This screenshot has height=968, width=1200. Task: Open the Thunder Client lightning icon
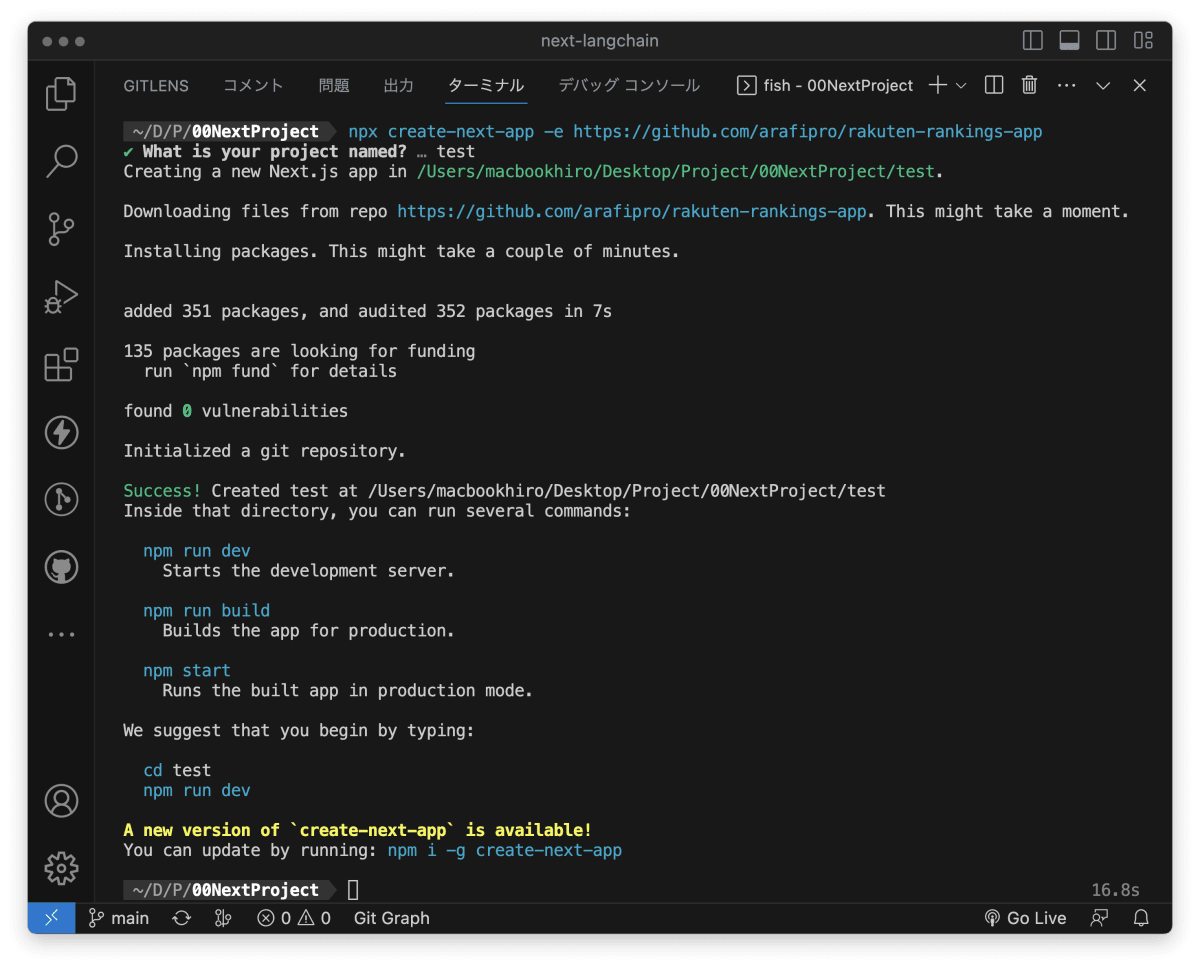pos(61,432)
